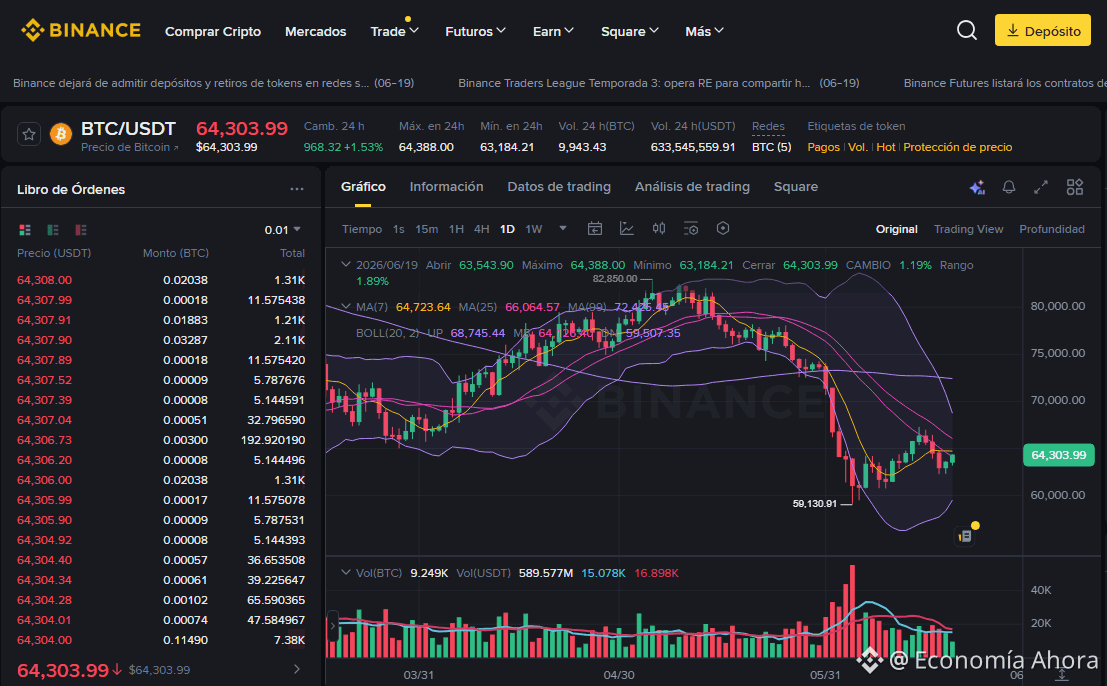Expand chart to fullscreen icon
The image size is (1107, 686).
coord(1041,187)
